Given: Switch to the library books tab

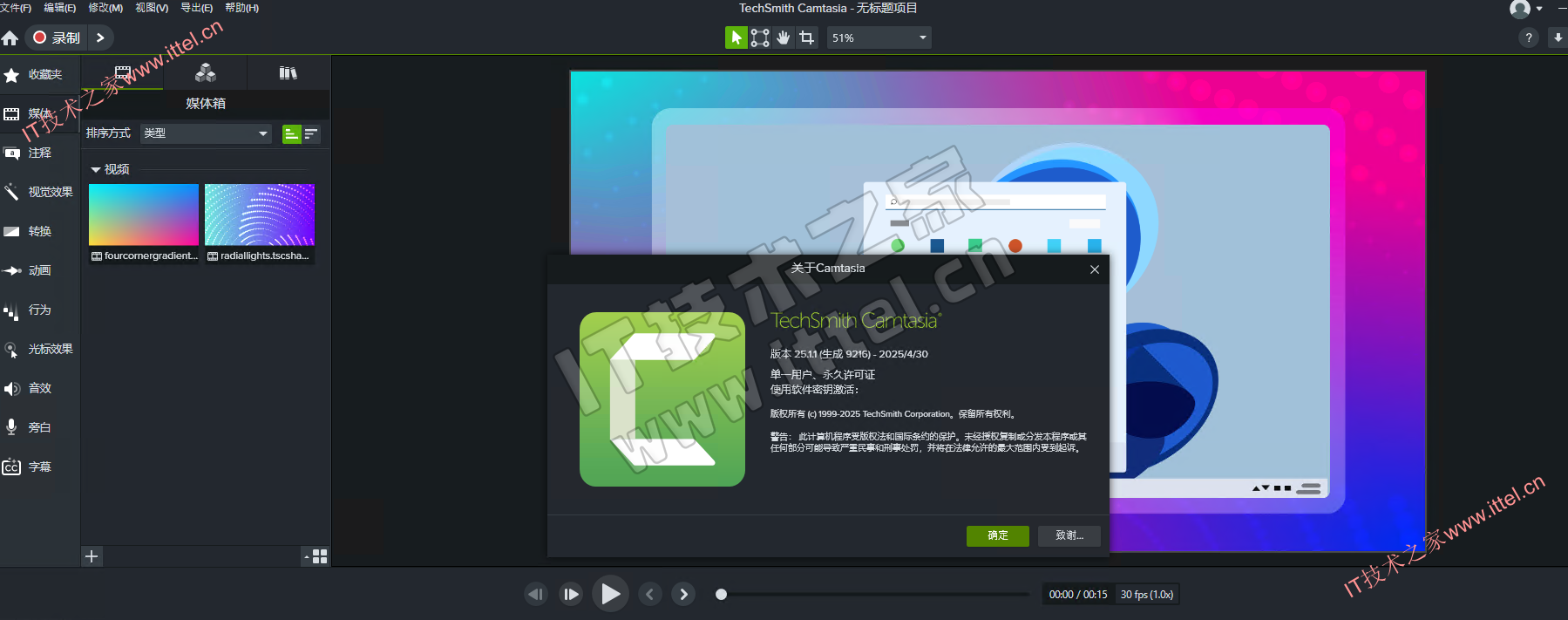Looking at the screenshot, I should (288, 73).
